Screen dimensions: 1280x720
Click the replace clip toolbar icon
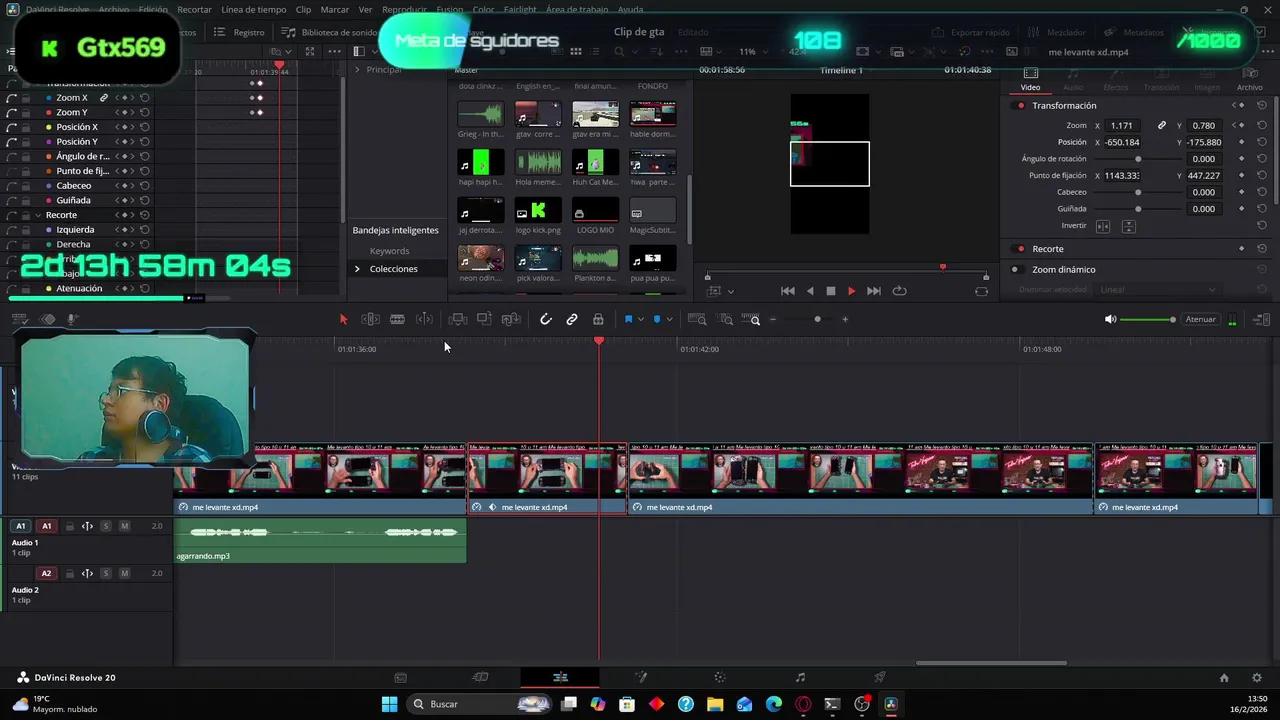point(511,319)
